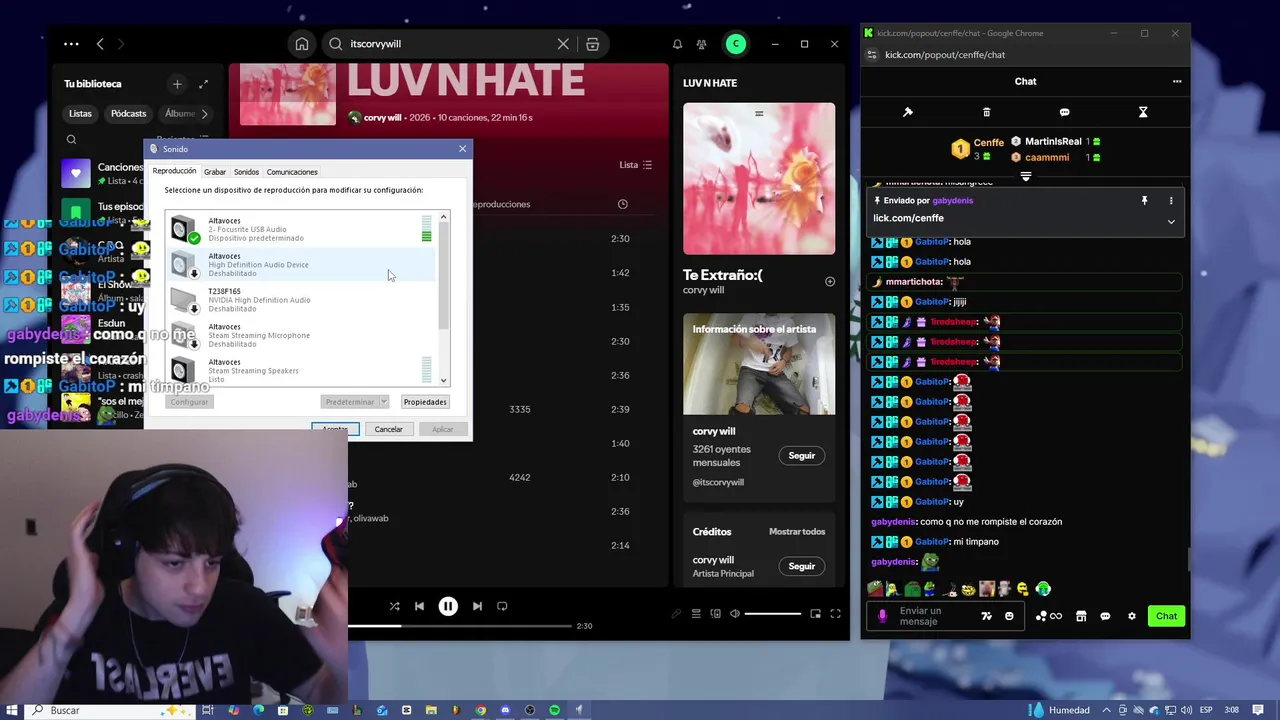Select Focusrite USB Audio speakers

click(301, 229)
